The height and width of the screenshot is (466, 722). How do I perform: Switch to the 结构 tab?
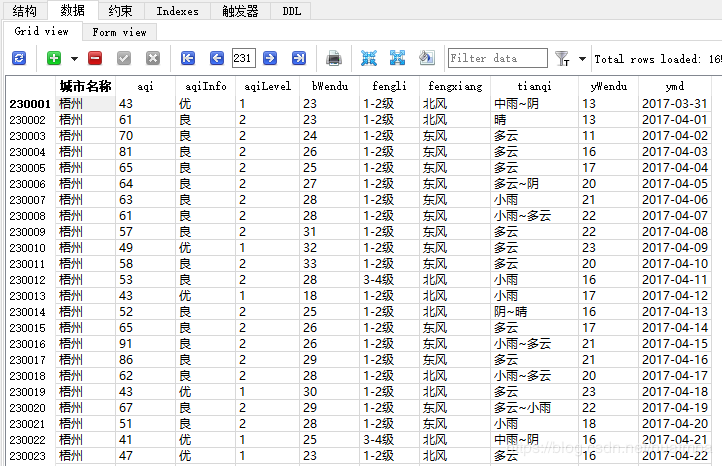(x=24, y=11)
